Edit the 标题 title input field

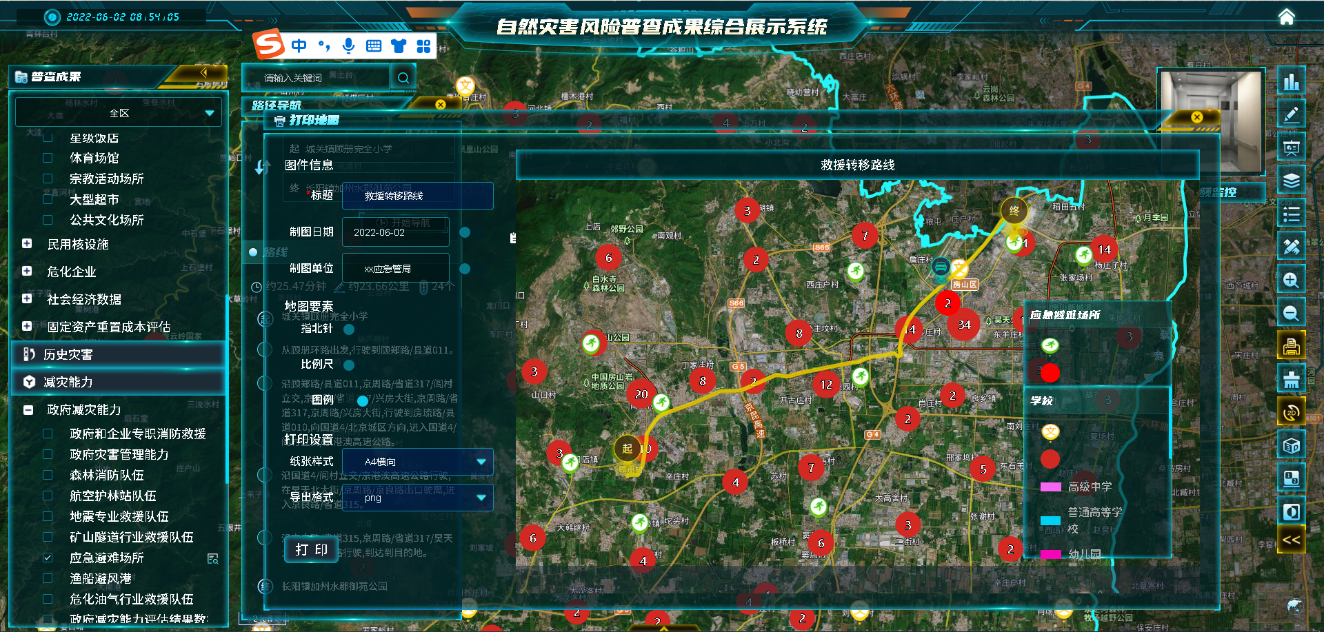coord(417,196)
